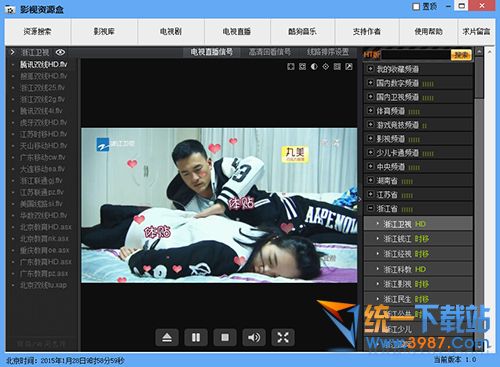Open the 电视直播 menu
Viewport: 500px width, 367px height.
(237, 32)
